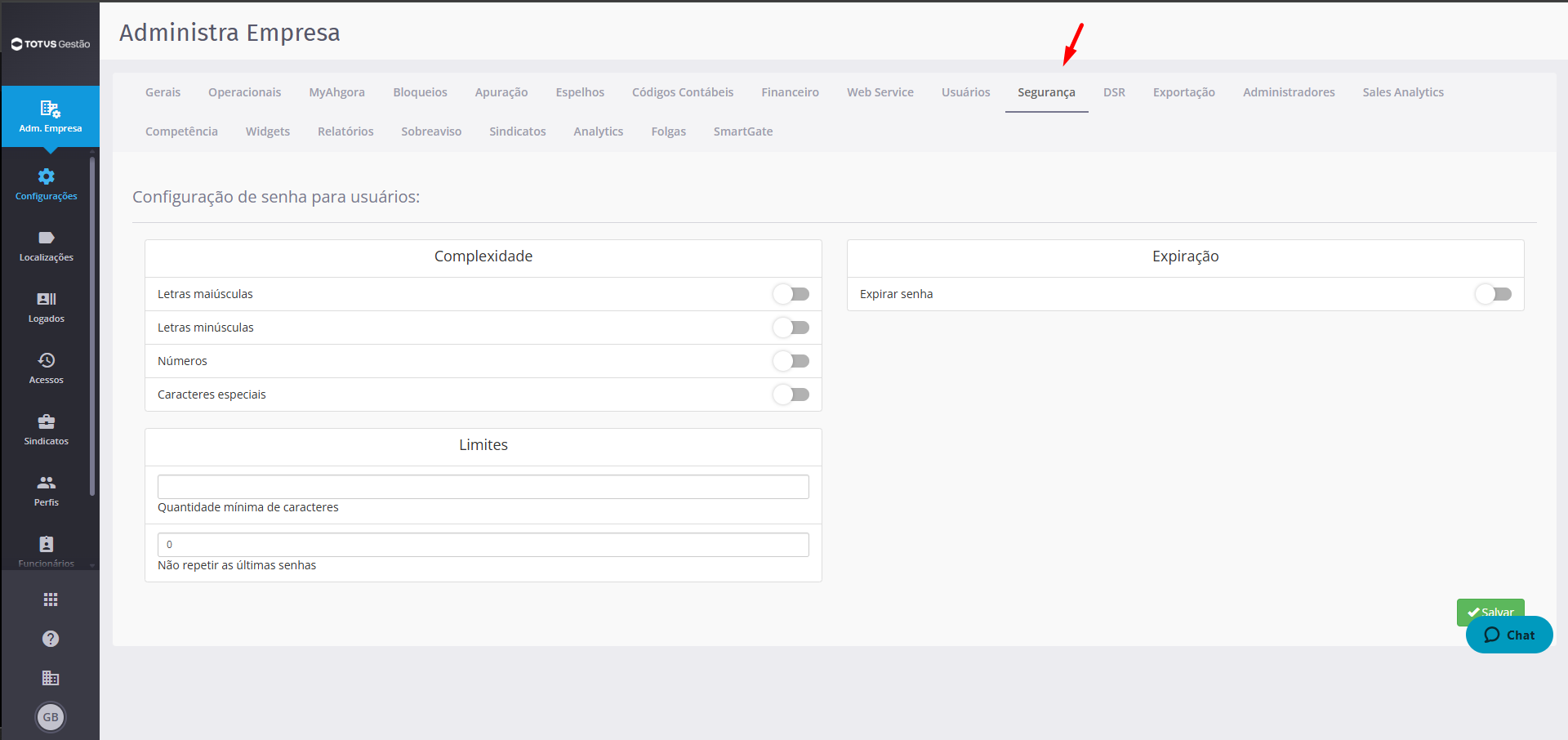Open Adm. Empresa sidebar item
Screen dimensions: 1568x740
51,117
